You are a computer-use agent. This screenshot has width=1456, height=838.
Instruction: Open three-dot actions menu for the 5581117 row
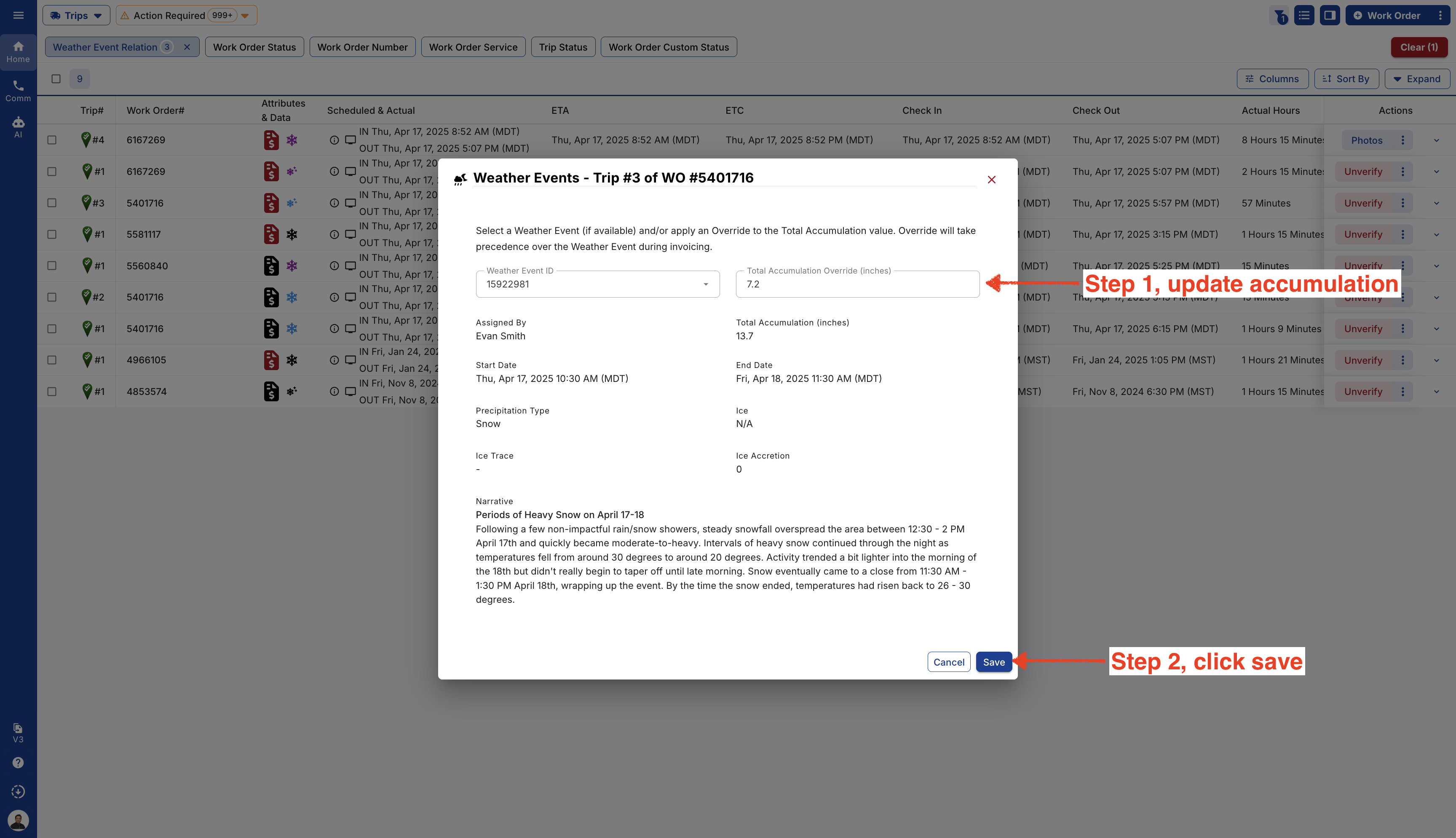pos(1402,234)
